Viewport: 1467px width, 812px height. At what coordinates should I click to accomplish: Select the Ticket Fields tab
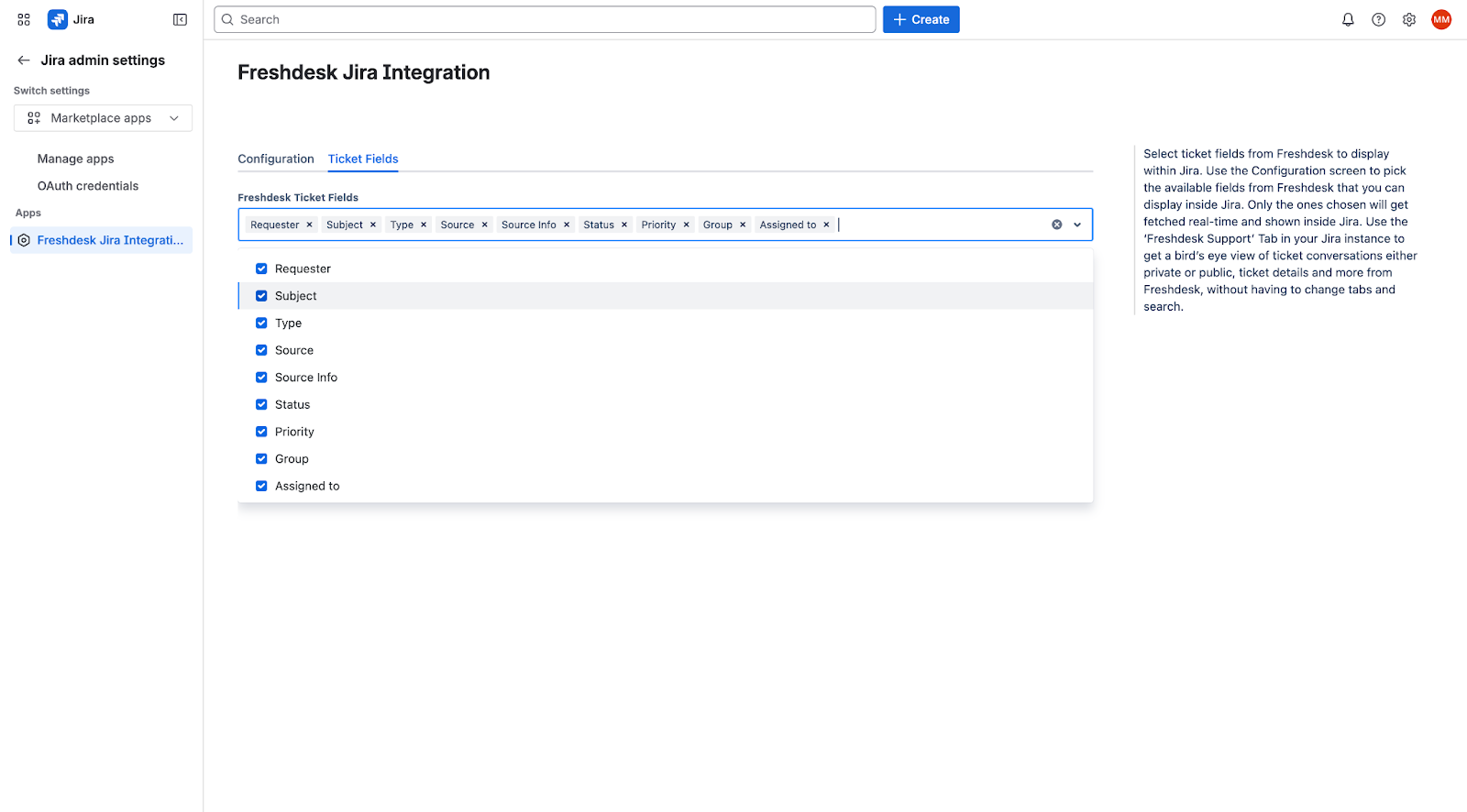tap(363, 159)
